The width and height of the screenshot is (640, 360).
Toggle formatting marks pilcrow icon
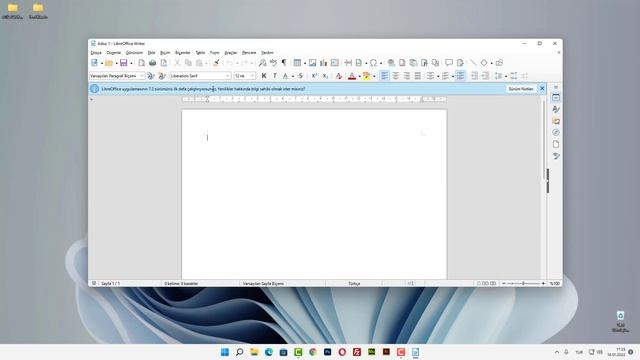click(x=284, y=63)
